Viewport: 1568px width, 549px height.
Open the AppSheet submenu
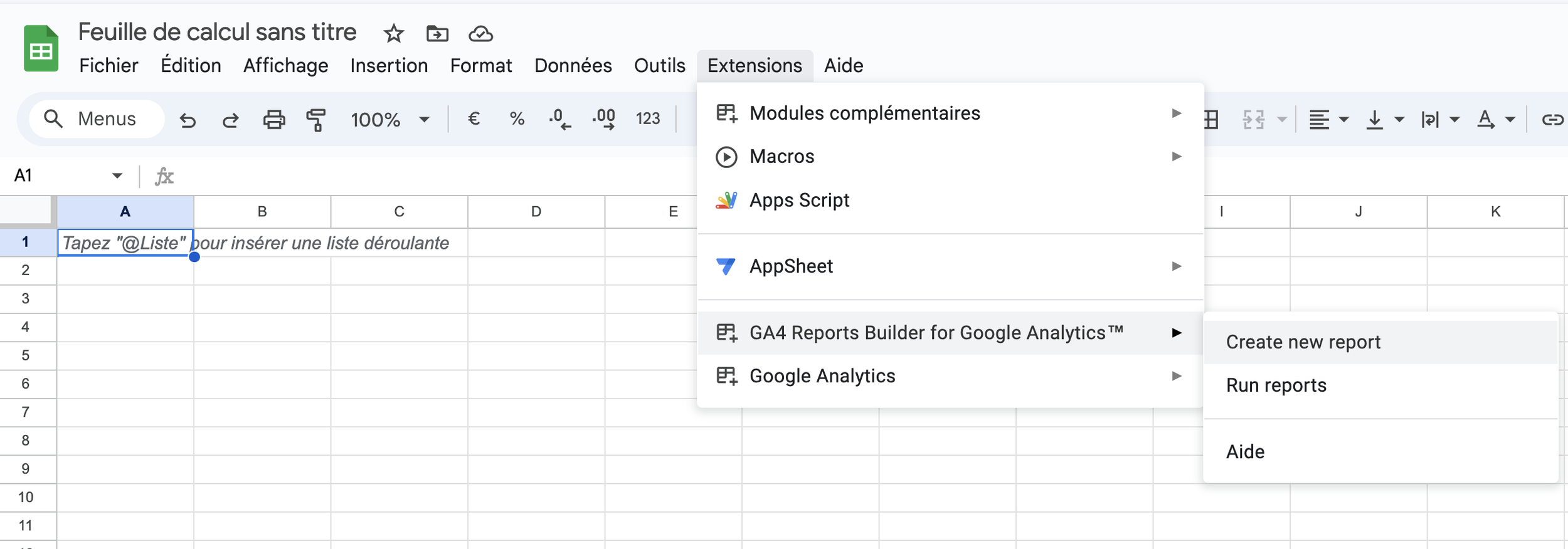[x=950, y=266]
